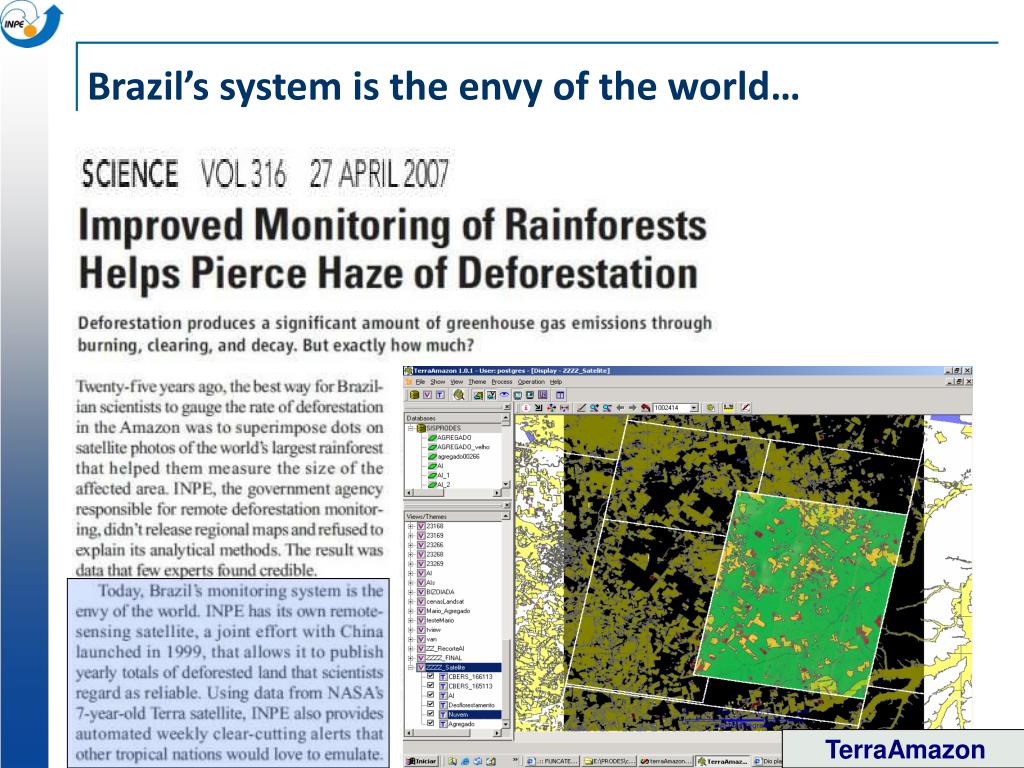Click the black arrow pointer tool

pyautogui.click(x=539, y=408)
